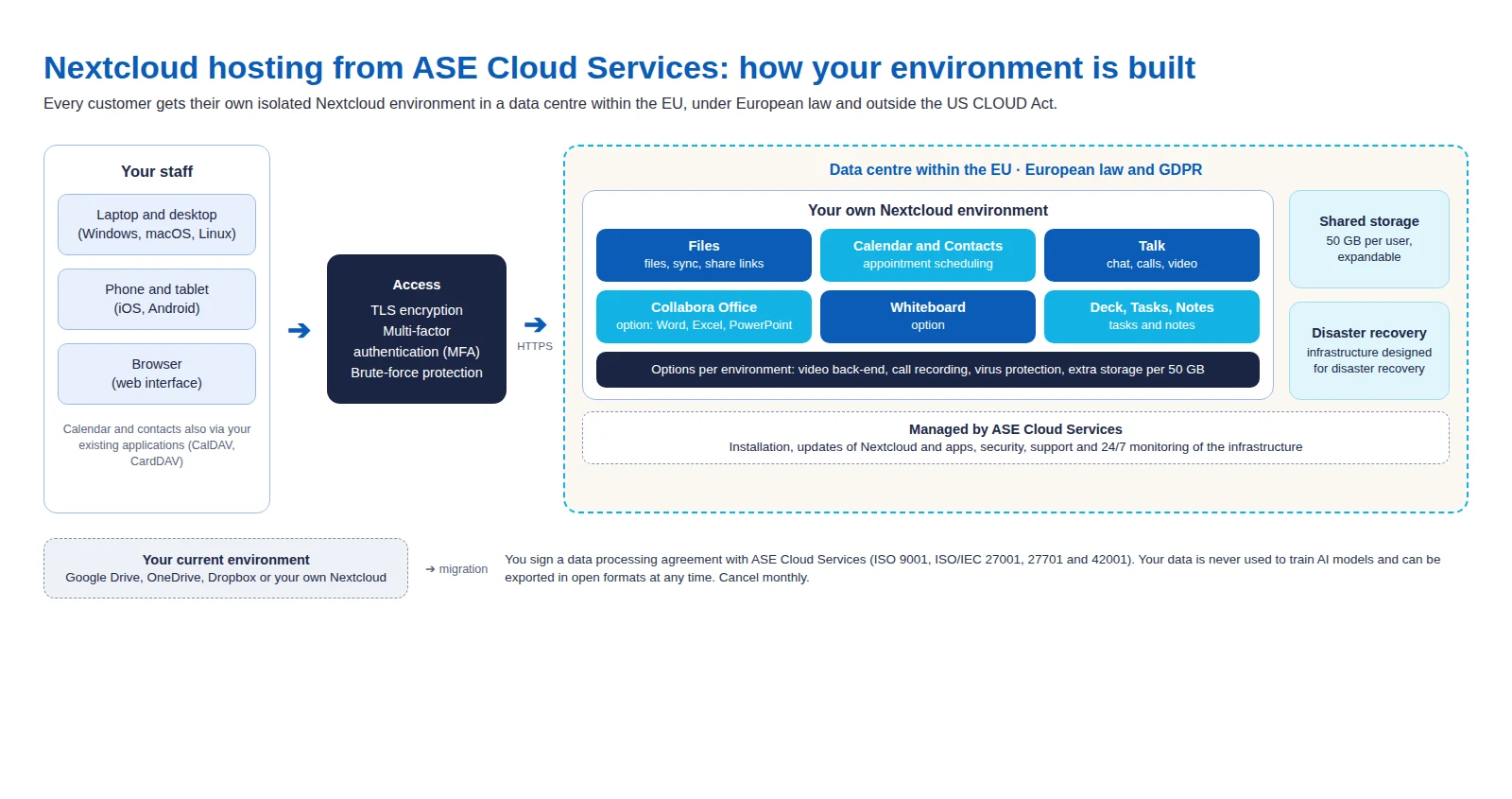This screenshot has width=1512, height=799.
Task: Click the 'Data centre within the EU' heading
Action: point(1016,170)
